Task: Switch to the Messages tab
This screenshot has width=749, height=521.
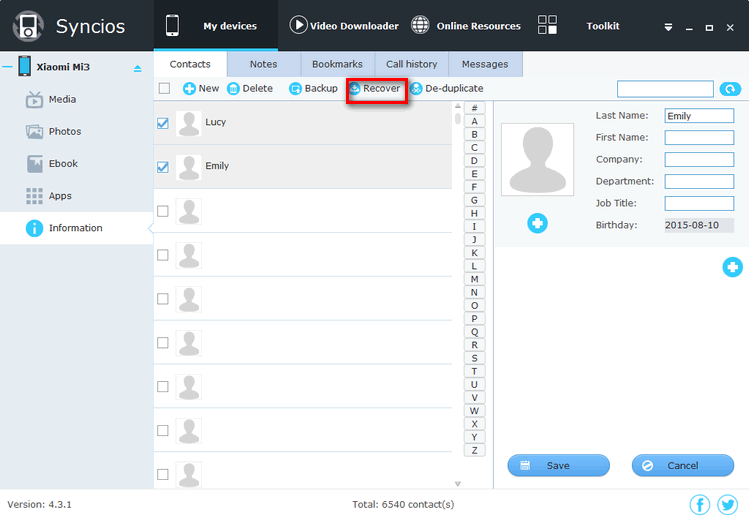Action: tap(485, 64)
